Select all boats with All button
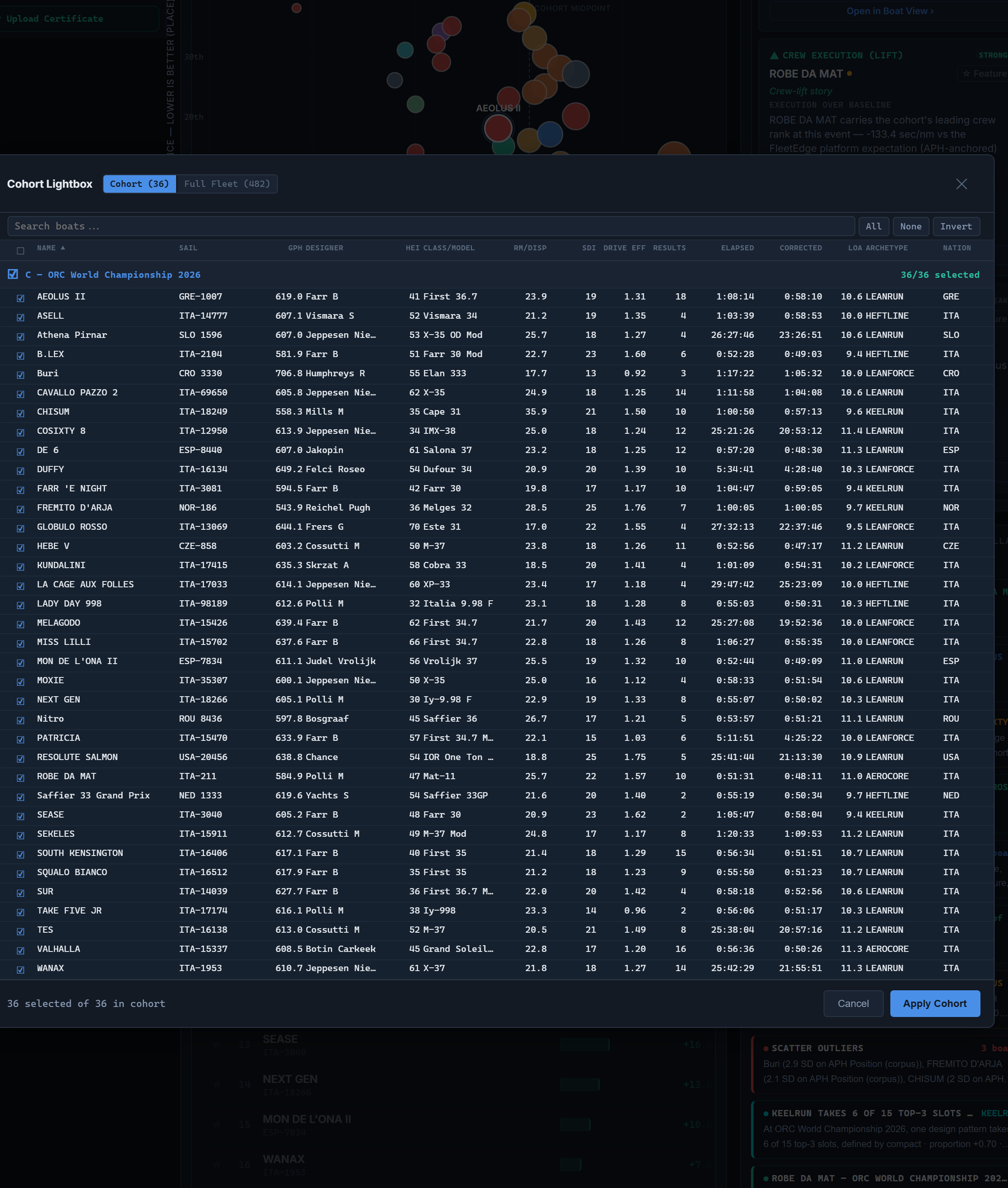This screenshot has height=1188, width=1008. pos(873,226)
